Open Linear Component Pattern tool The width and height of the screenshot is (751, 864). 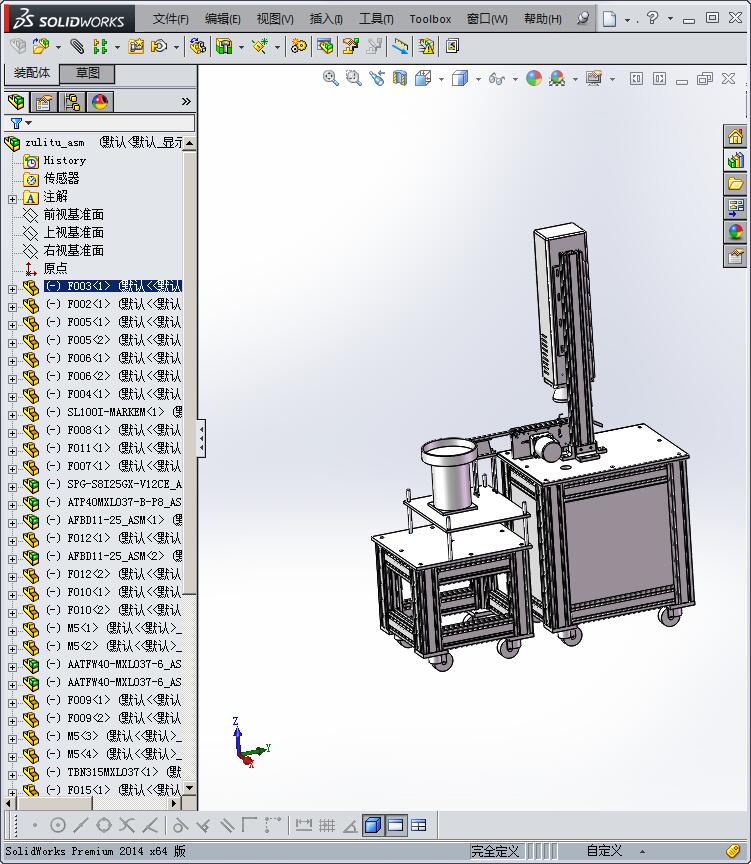pos(100,46)
